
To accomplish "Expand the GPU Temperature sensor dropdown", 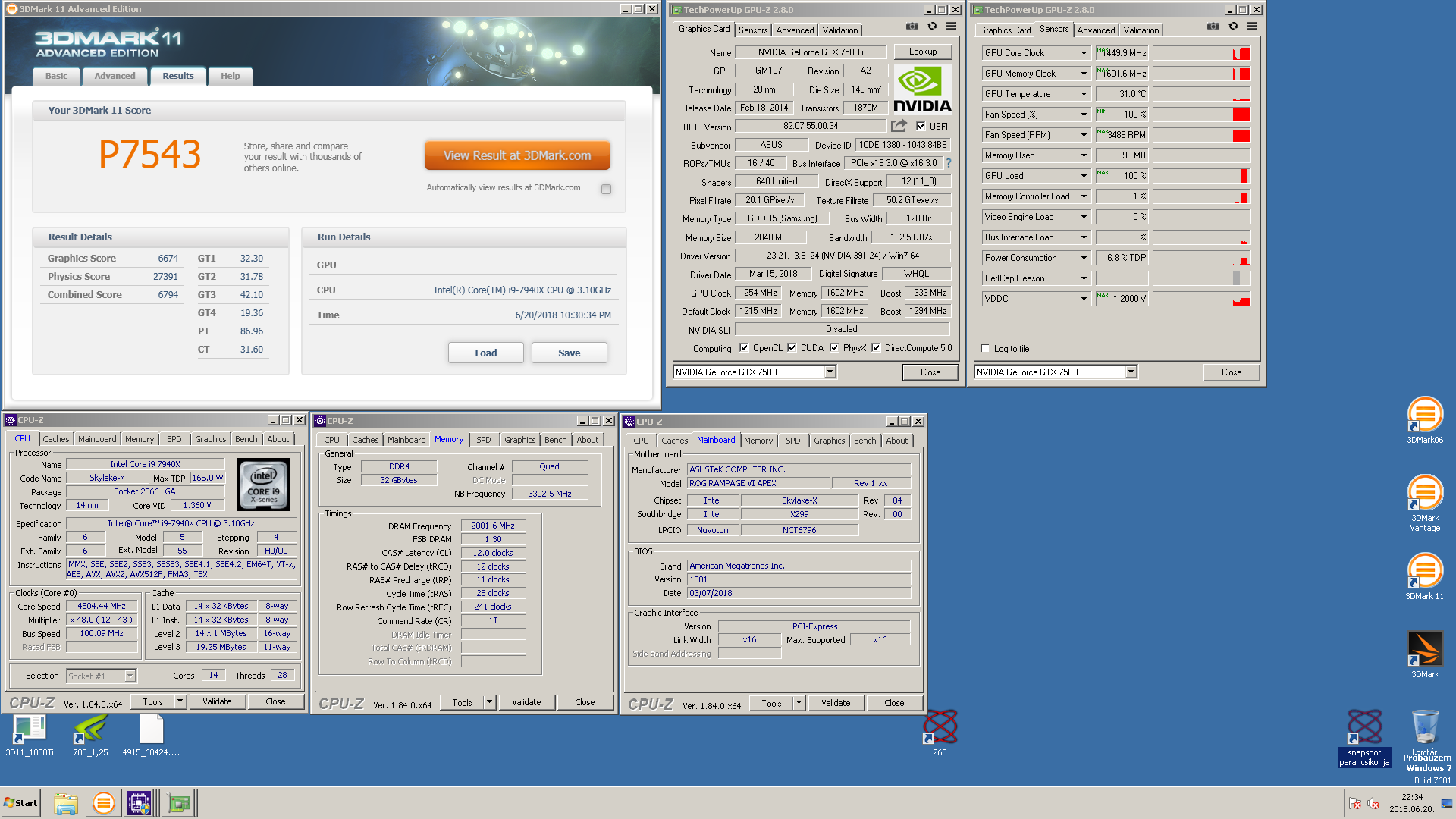I will point(1084,94).
